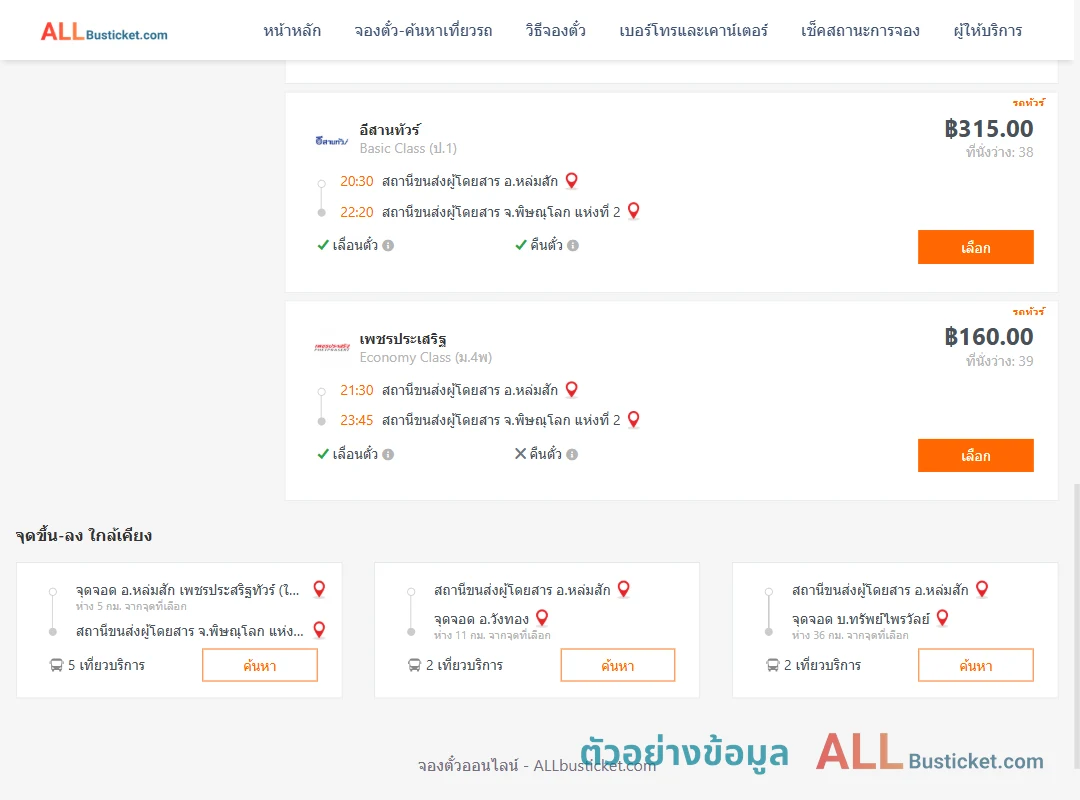Click ที่นั่งว่าง: 39 seat count
This screenshot has width=1080, height=800.
point(999,361)
